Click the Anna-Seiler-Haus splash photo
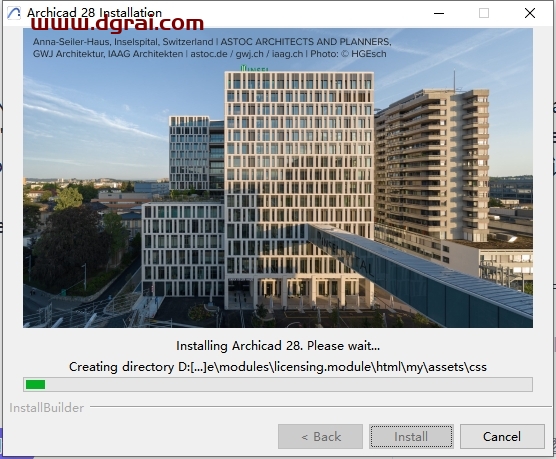This screenshot has width=556, height=459. pyautogui.click(x=278, y=178)
